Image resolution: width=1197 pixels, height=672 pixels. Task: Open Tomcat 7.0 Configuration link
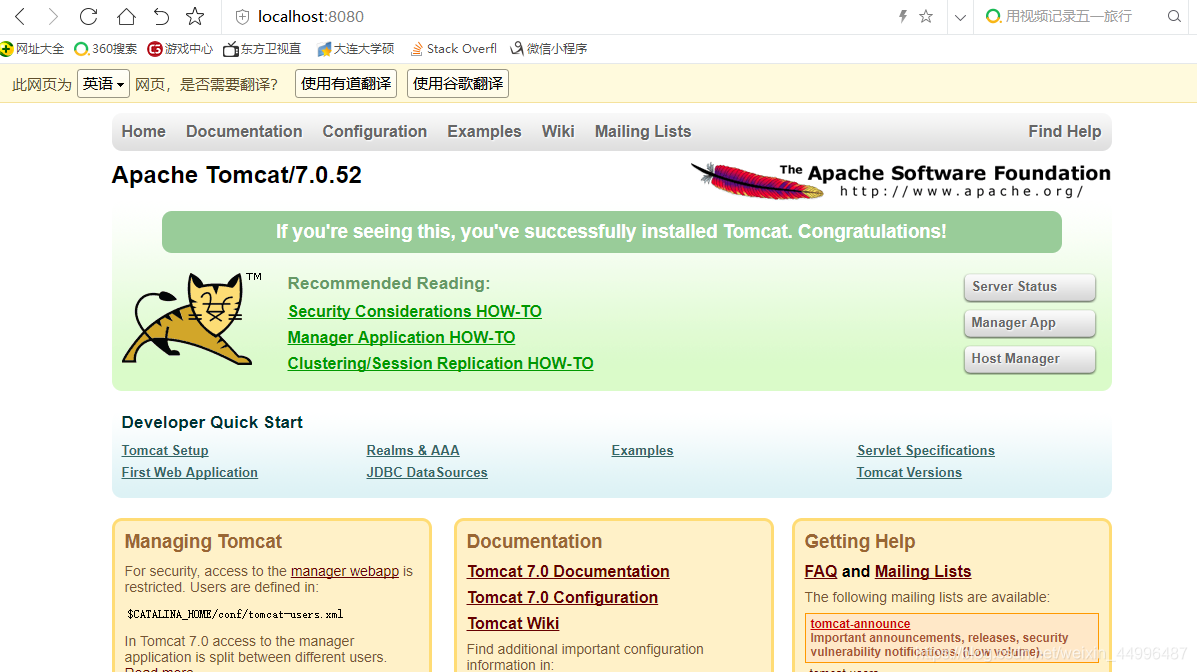click(x=563, y=597)
